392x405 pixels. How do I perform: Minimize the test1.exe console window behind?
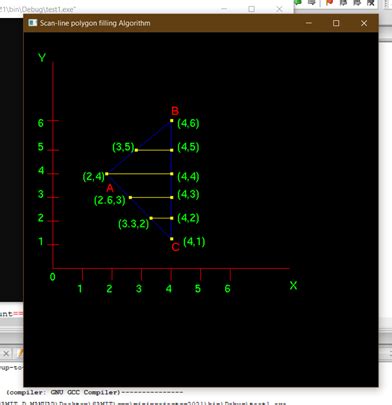(x=224, y=9)
